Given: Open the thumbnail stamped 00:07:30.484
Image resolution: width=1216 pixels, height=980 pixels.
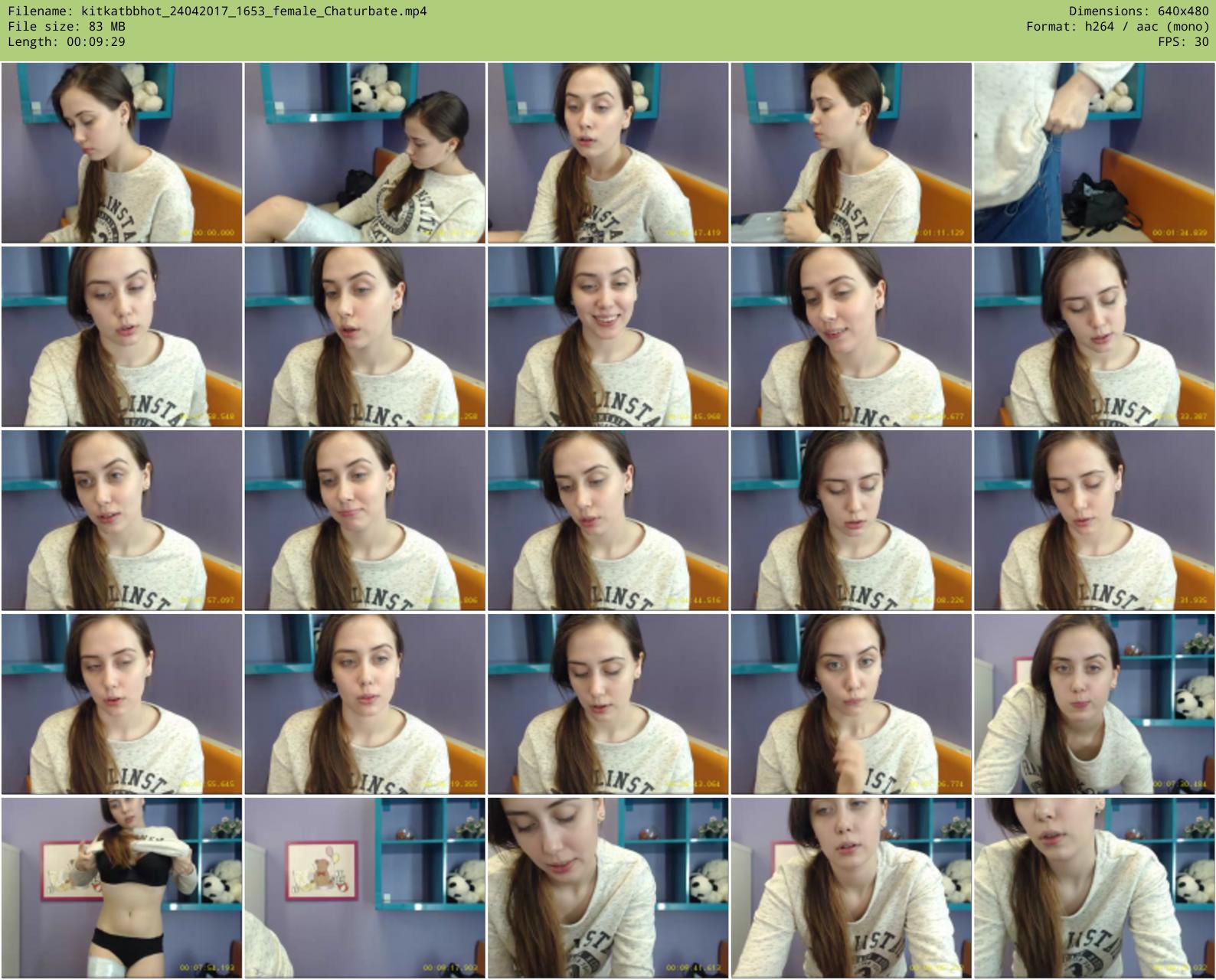Looking at the screenshot, I should coord(1094,704).
